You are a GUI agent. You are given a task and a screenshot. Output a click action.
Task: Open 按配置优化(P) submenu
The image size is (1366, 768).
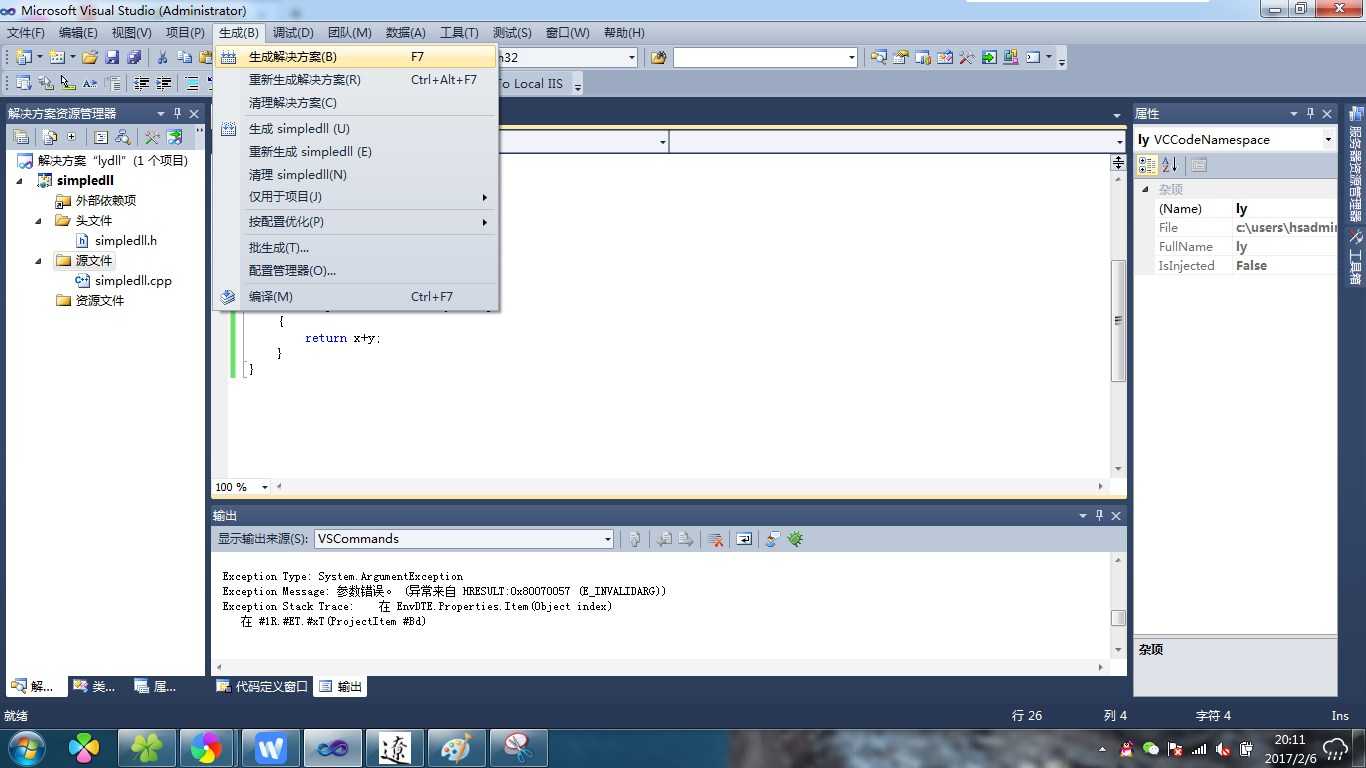[x=356, y=222]
